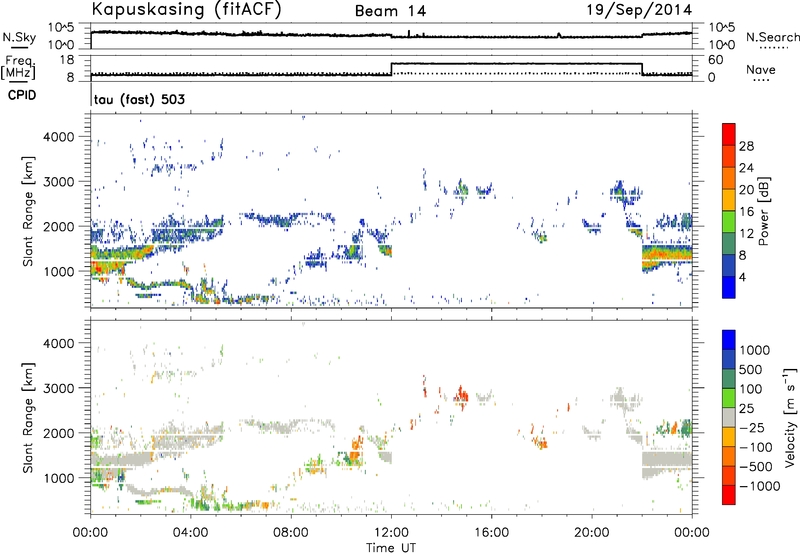
Task: Click the 'Beam 14' label
Action: point(390,11)
